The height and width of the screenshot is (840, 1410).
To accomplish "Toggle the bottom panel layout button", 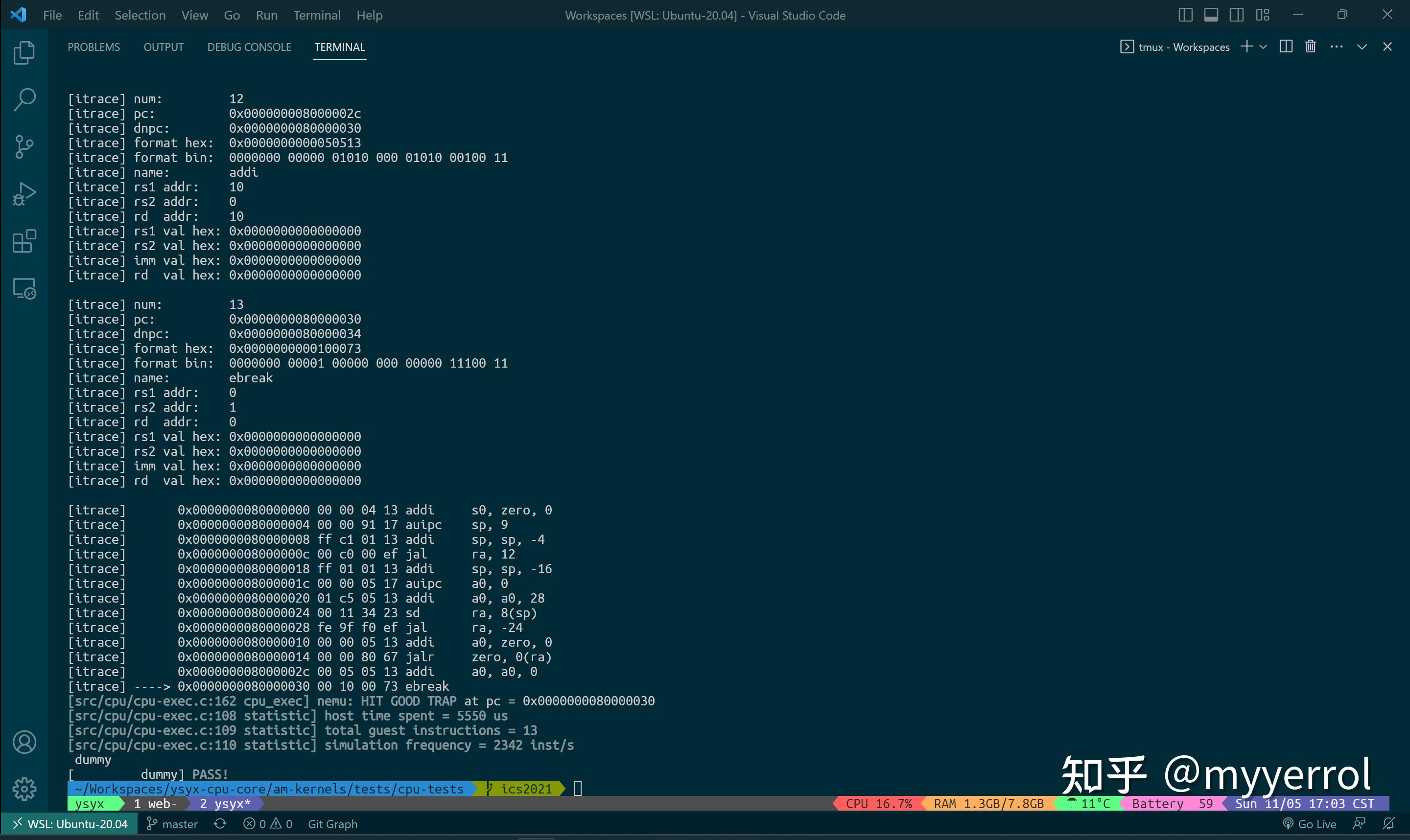I will [x=1211, y=15].
